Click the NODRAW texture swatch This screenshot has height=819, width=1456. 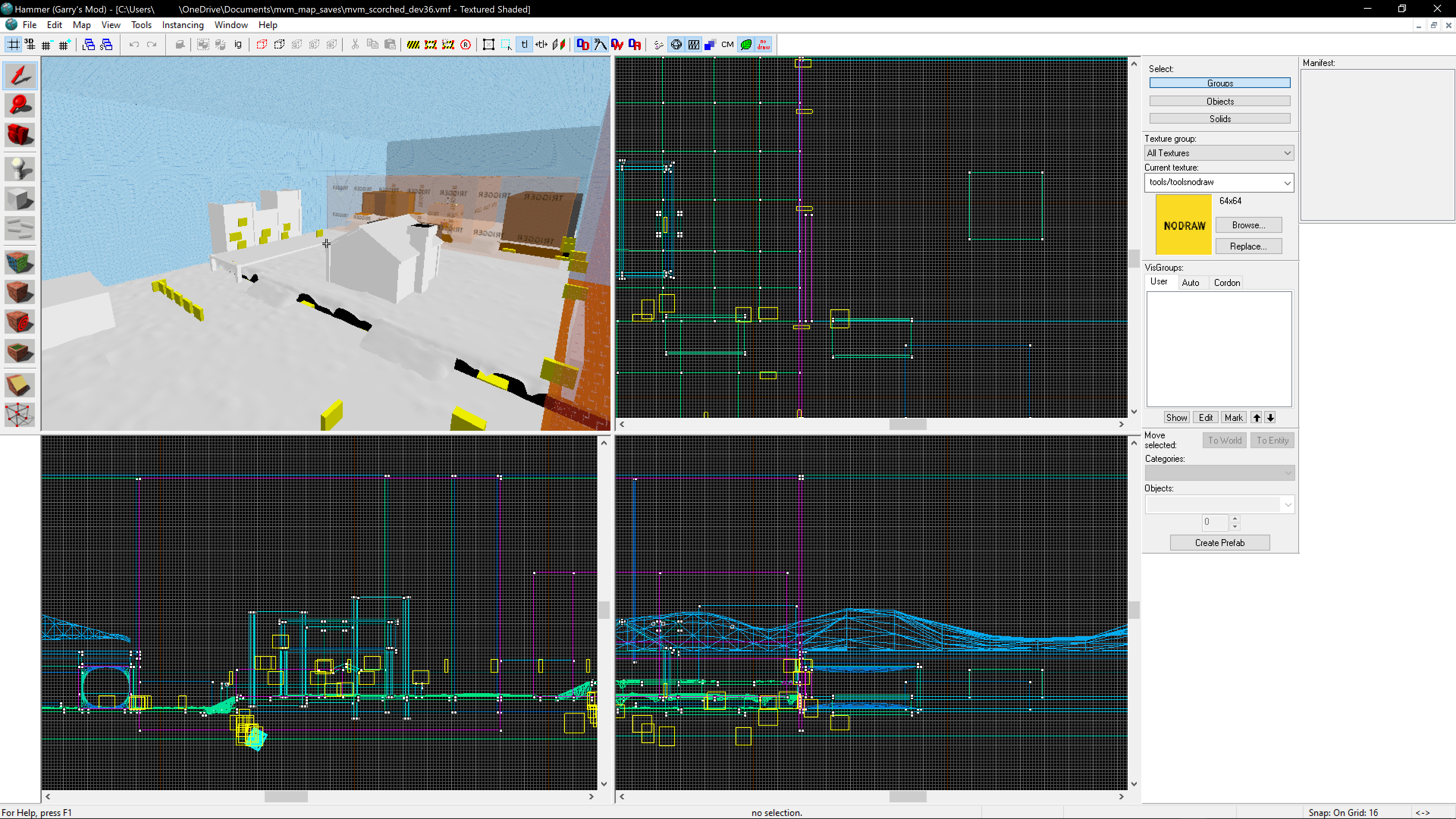pyautogui.click(x=1183, y=225)
